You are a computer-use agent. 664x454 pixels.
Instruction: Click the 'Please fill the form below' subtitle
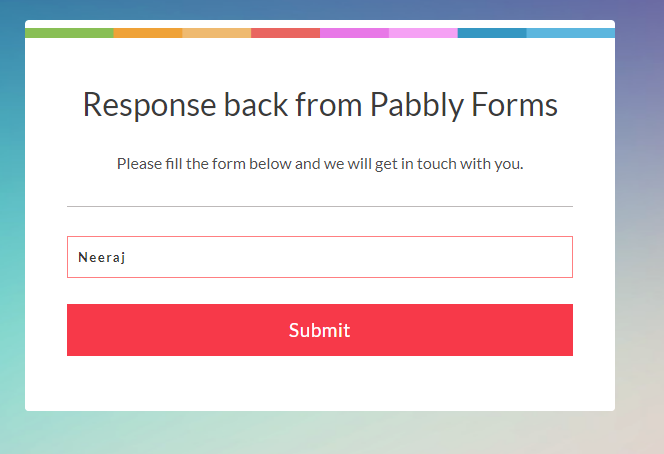320,164
